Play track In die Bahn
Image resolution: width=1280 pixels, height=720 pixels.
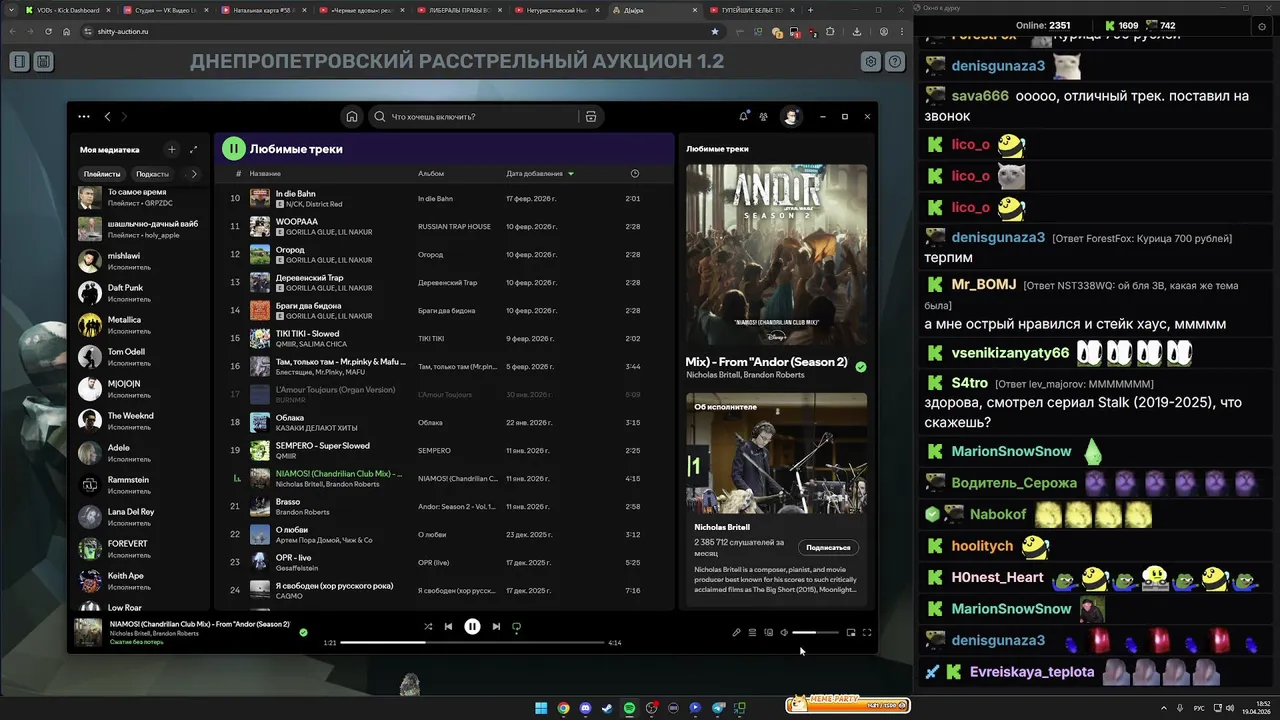pos(445,198)
